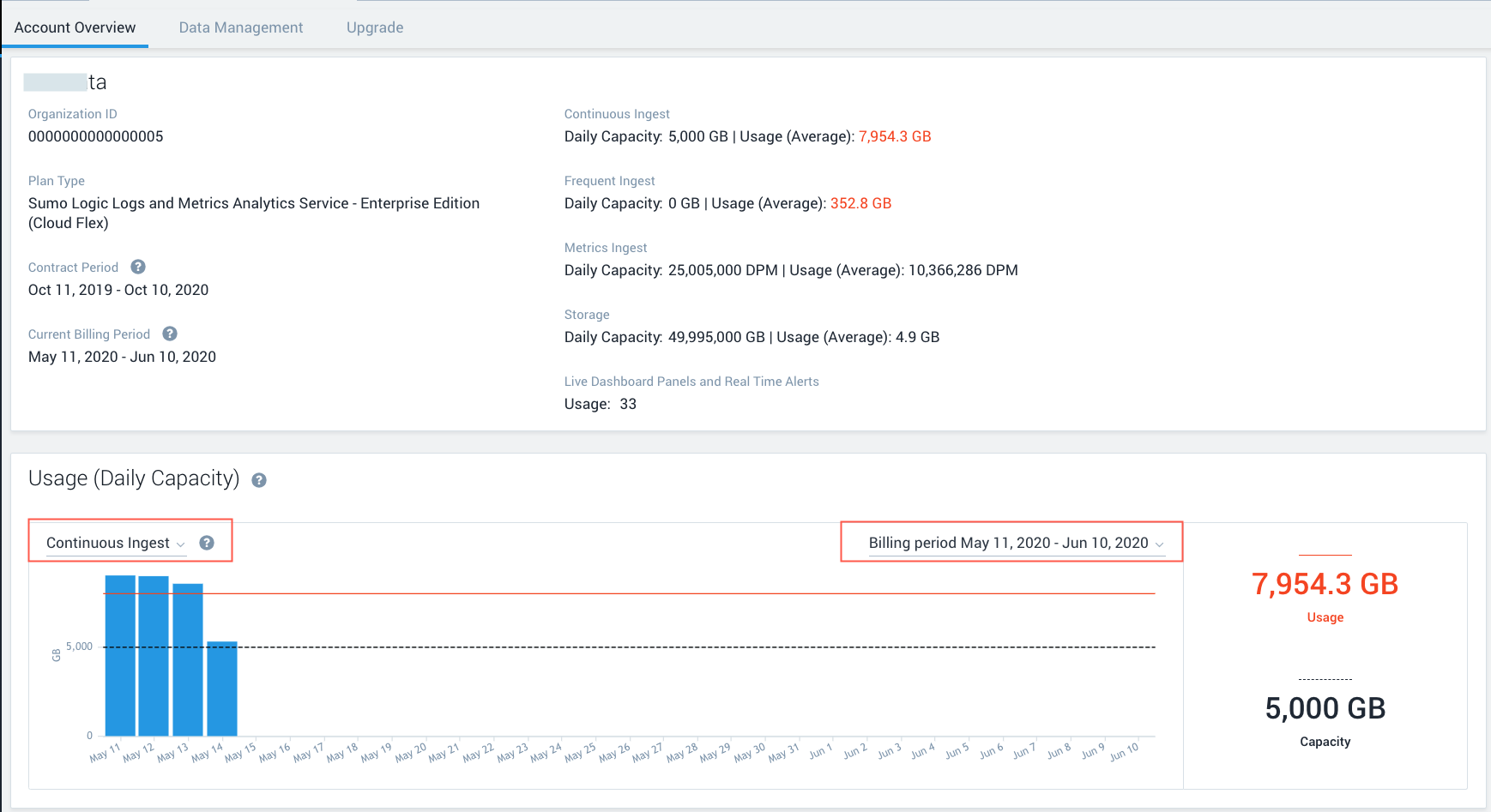
Task: Open the Upgrade tab
Action: coord(375,27)
